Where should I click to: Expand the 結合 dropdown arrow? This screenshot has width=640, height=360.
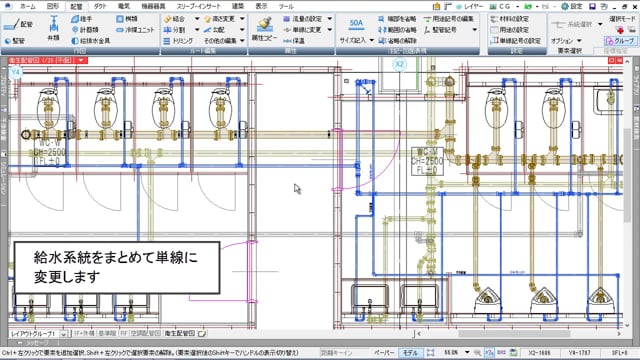coord(197,19)
